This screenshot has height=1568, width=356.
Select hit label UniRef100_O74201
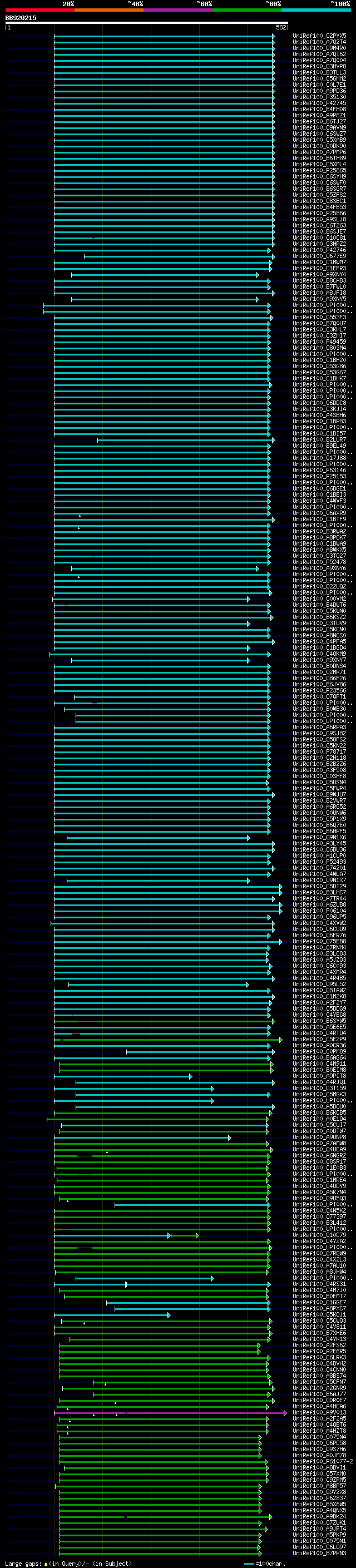pyautogui.click(x=319, y=868)
